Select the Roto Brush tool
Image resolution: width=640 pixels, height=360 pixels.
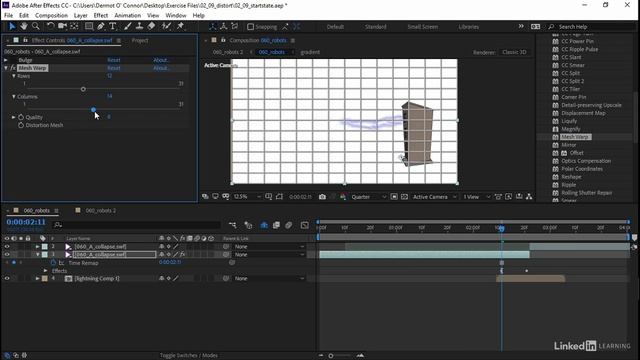tap(166, 26)
